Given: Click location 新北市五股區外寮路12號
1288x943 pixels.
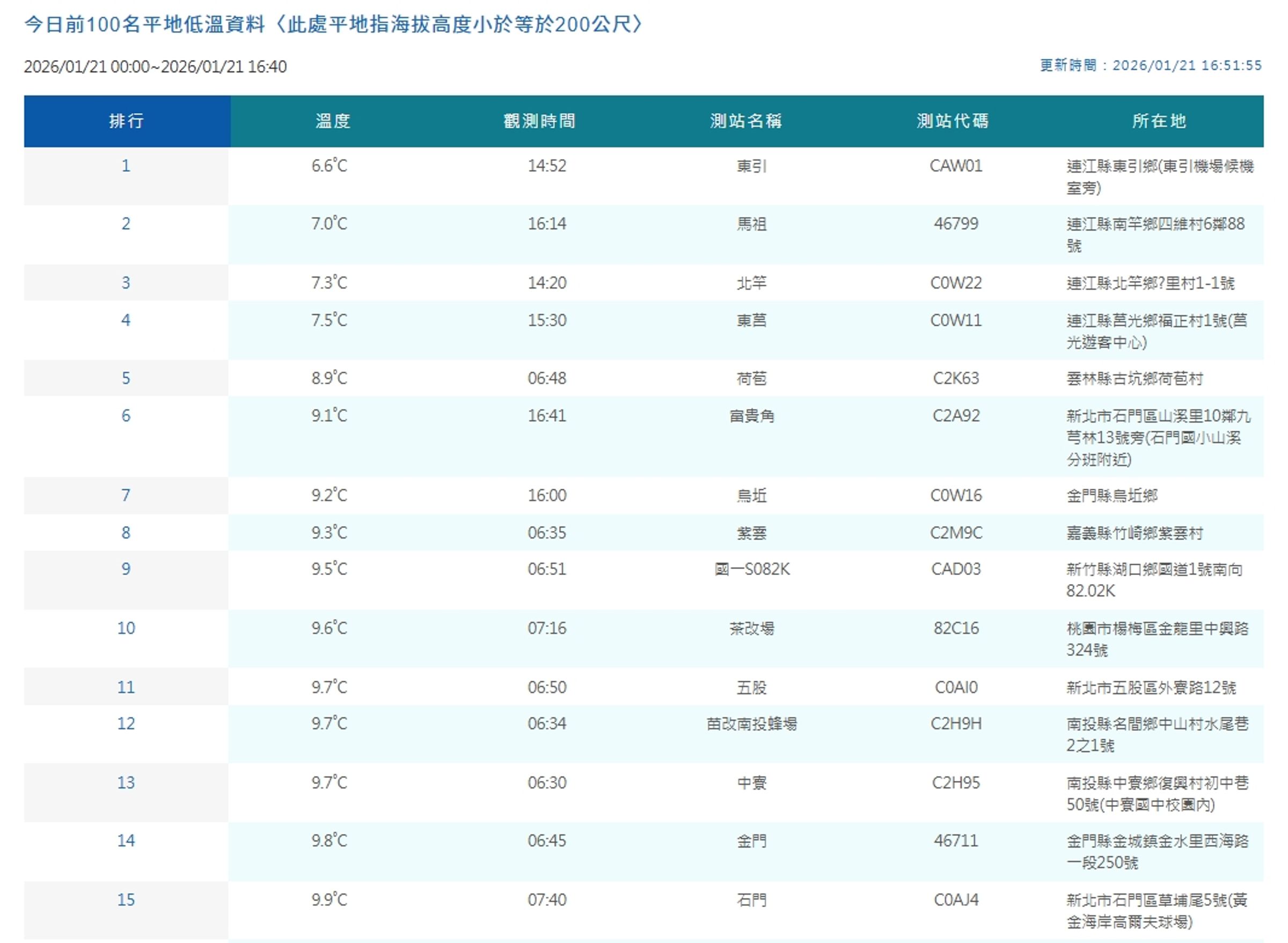Looking at the screenshot, I should (x=1151, y=688).
